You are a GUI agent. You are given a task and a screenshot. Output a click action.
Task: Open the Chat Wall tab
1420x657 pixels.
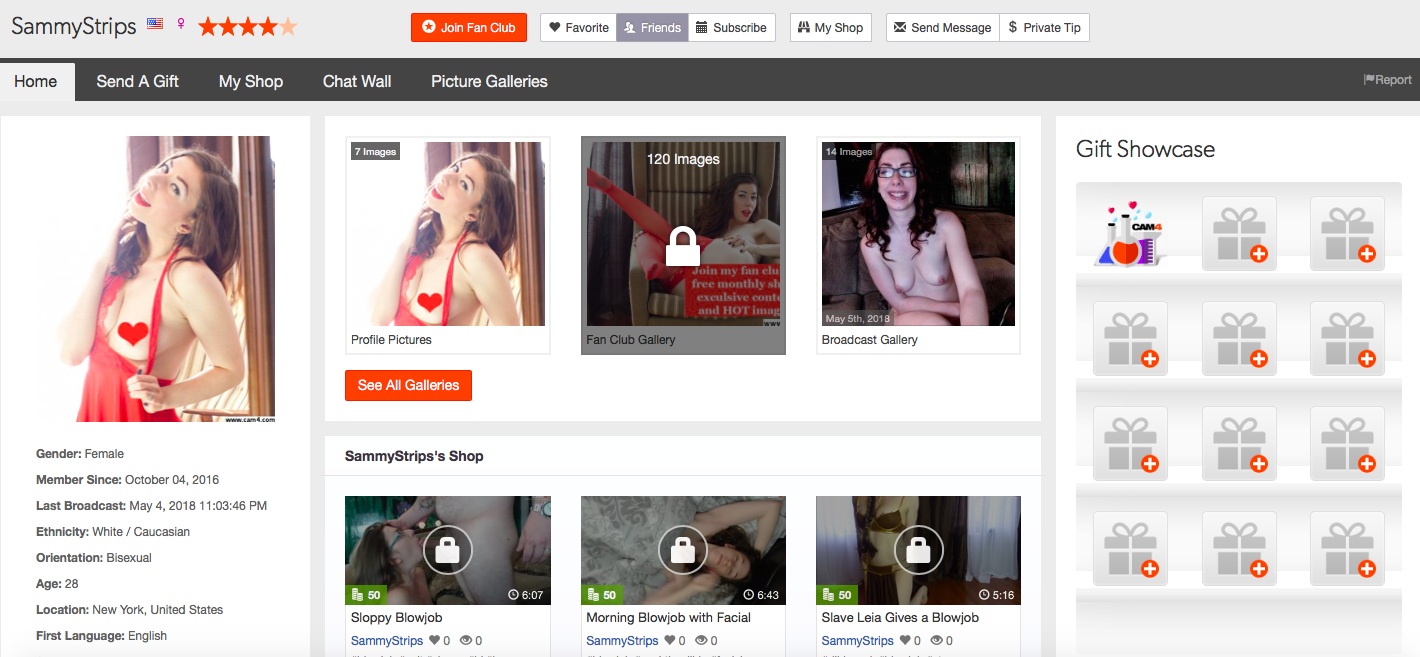[357, 82]
